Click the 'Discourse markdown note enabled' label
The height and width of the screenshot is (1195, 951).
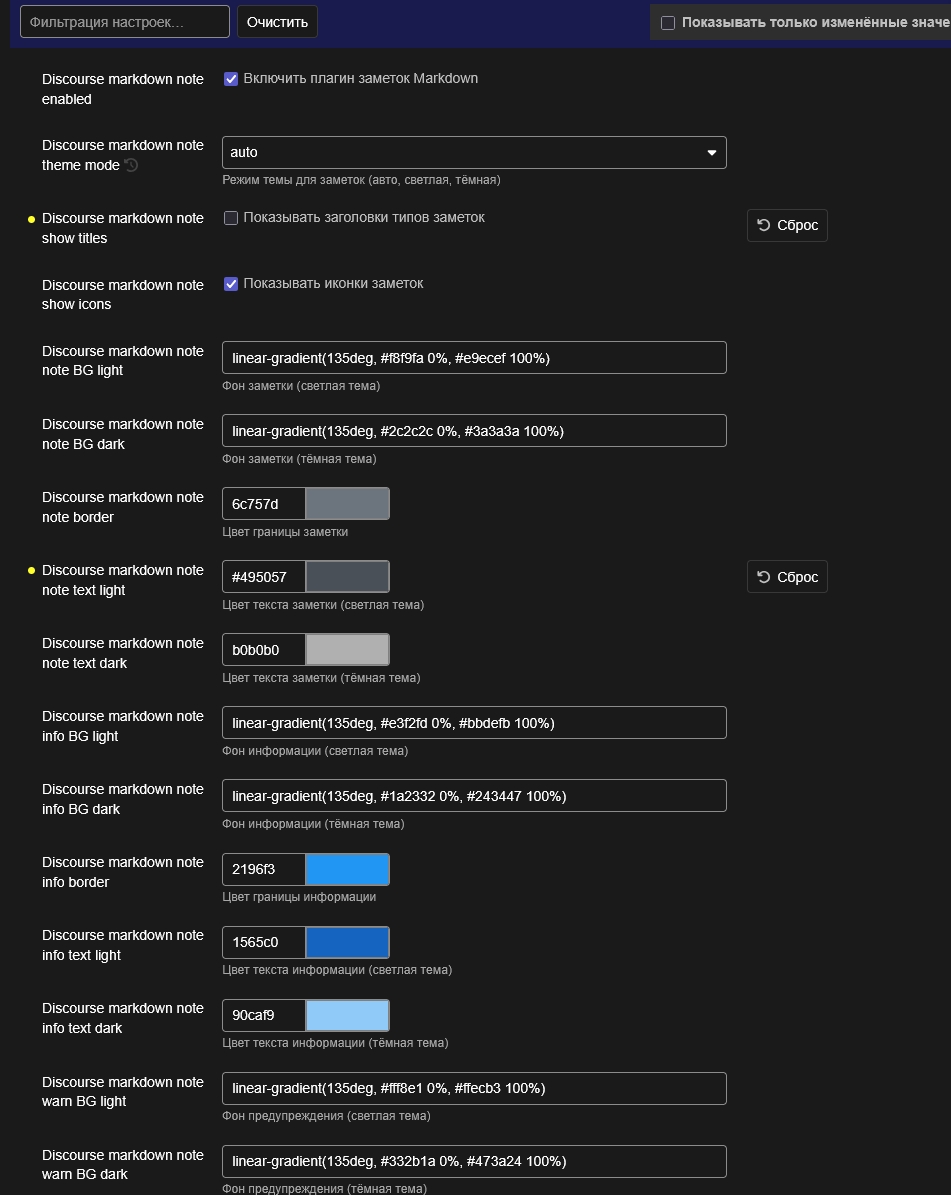123,89
